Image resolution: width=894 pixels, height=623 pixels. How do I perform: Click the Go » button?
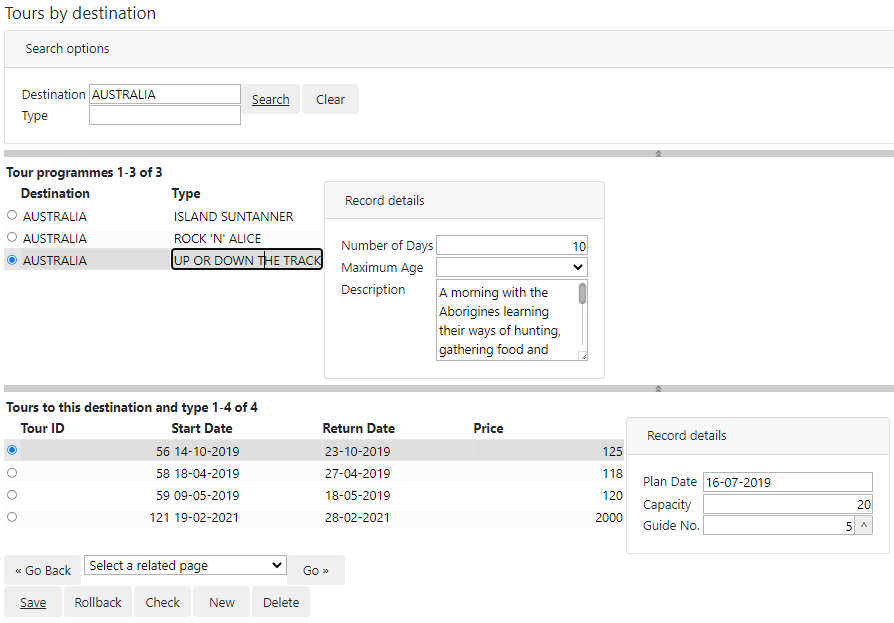[316, 570]
